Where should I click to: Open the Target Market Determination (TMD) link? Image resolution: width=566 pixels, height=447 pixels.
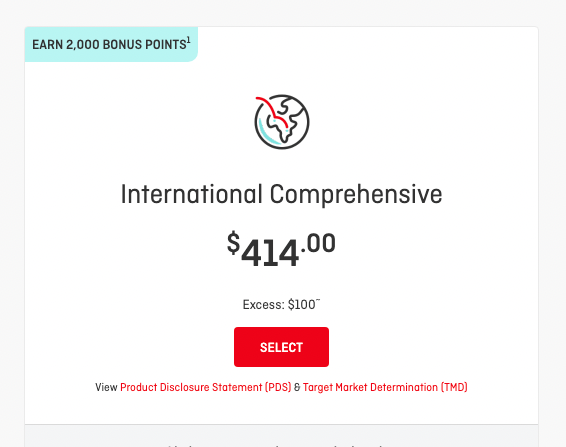(385, 387)
